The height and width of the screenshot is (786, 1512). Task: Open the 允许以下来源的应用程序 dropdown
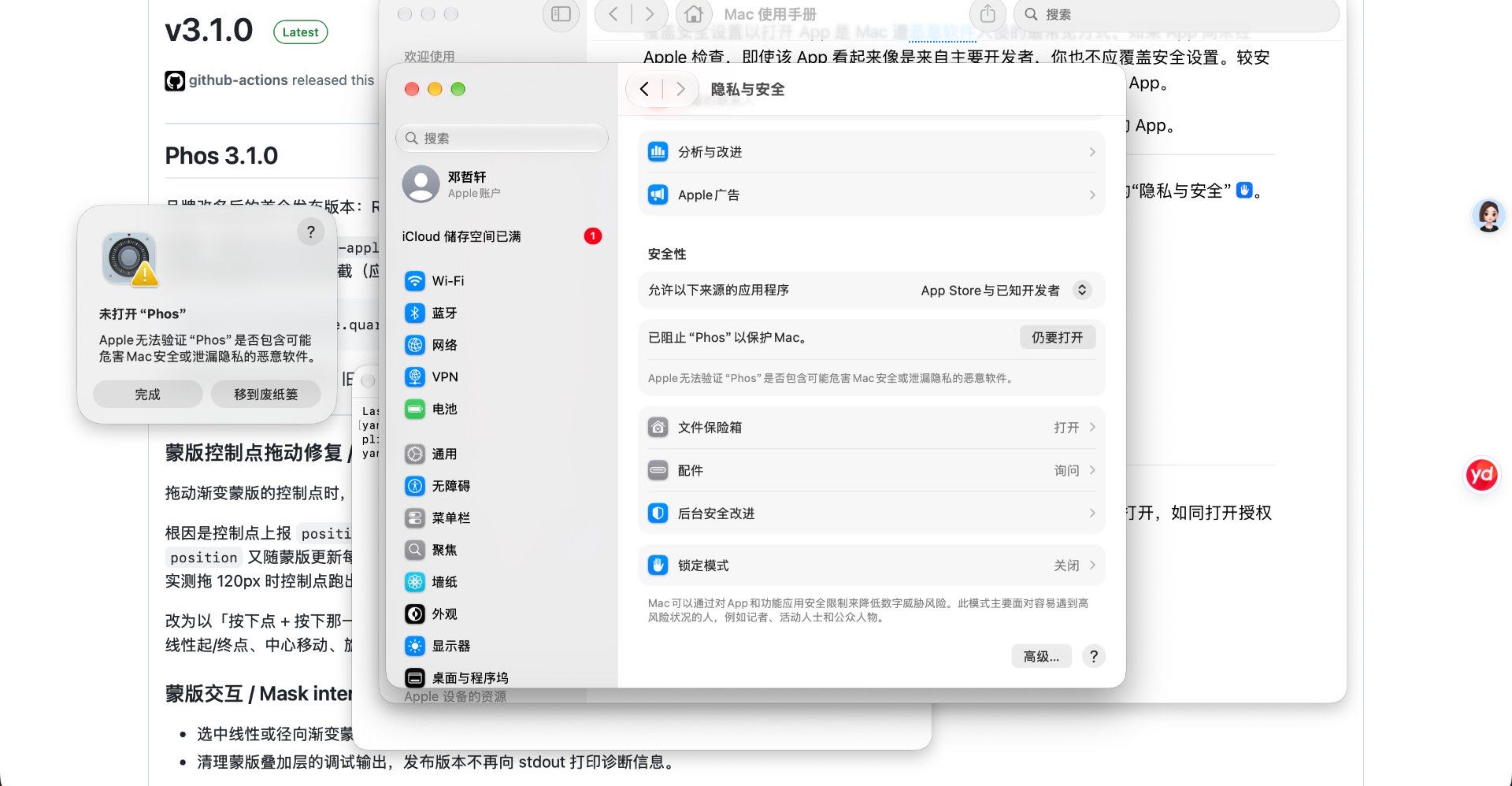point(1005,291)
